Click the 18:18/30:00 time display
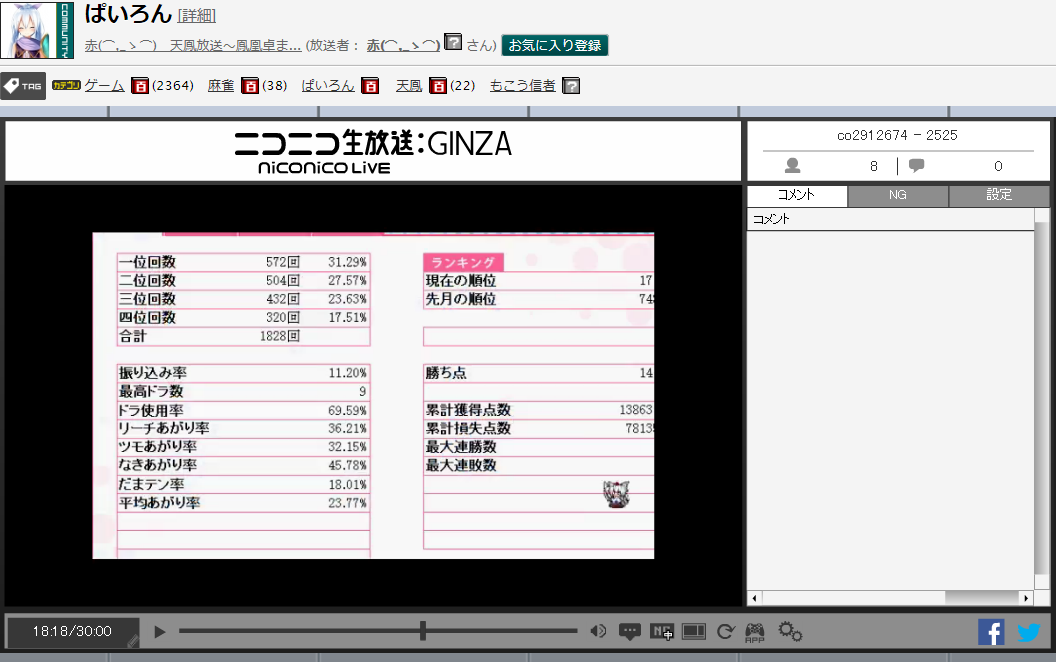The height and width of the screenshot is (662, 1056). 72,632
